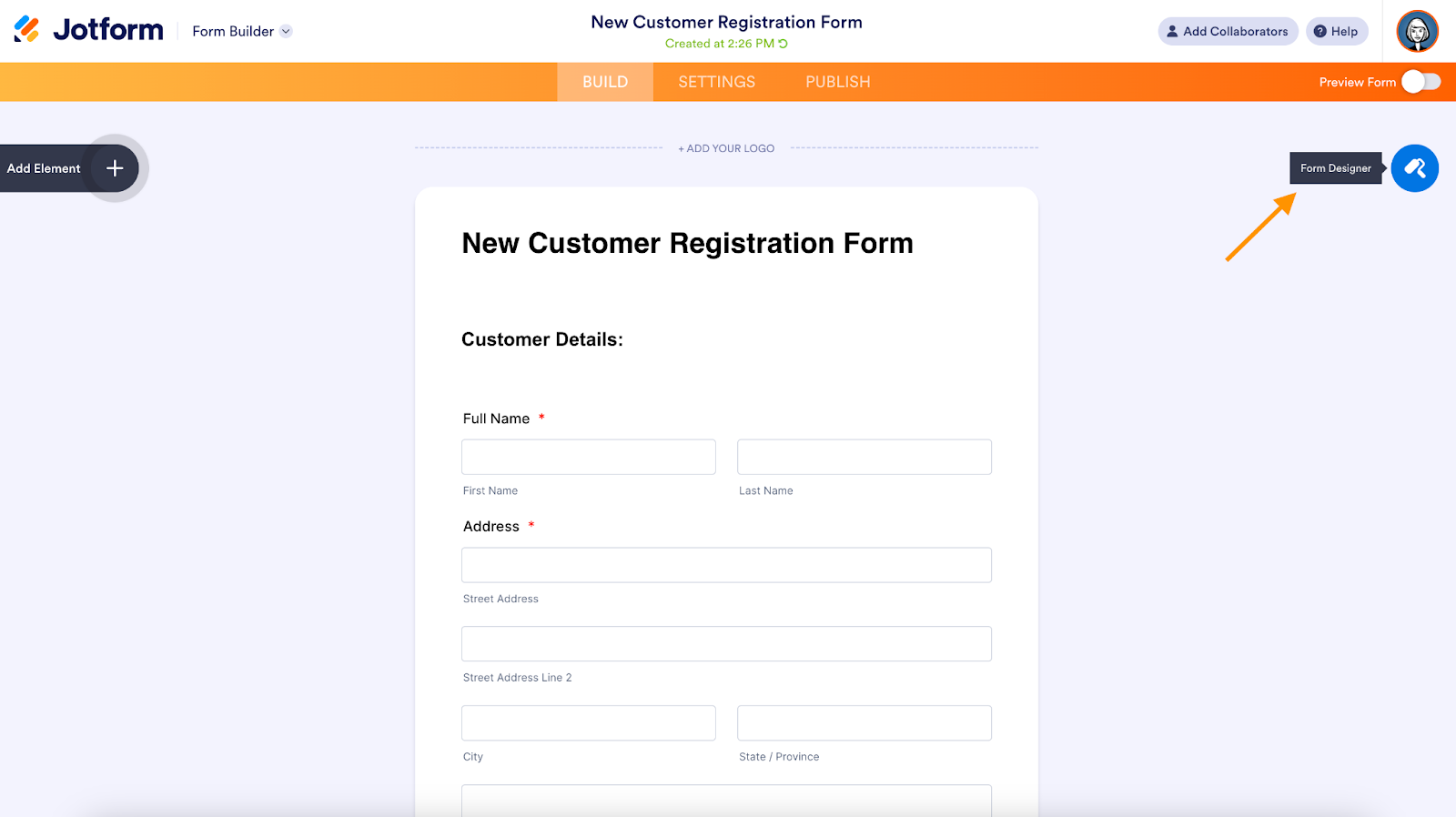Select the BUILD tab
The image size is (1456, 817).
tap(605, 82)
